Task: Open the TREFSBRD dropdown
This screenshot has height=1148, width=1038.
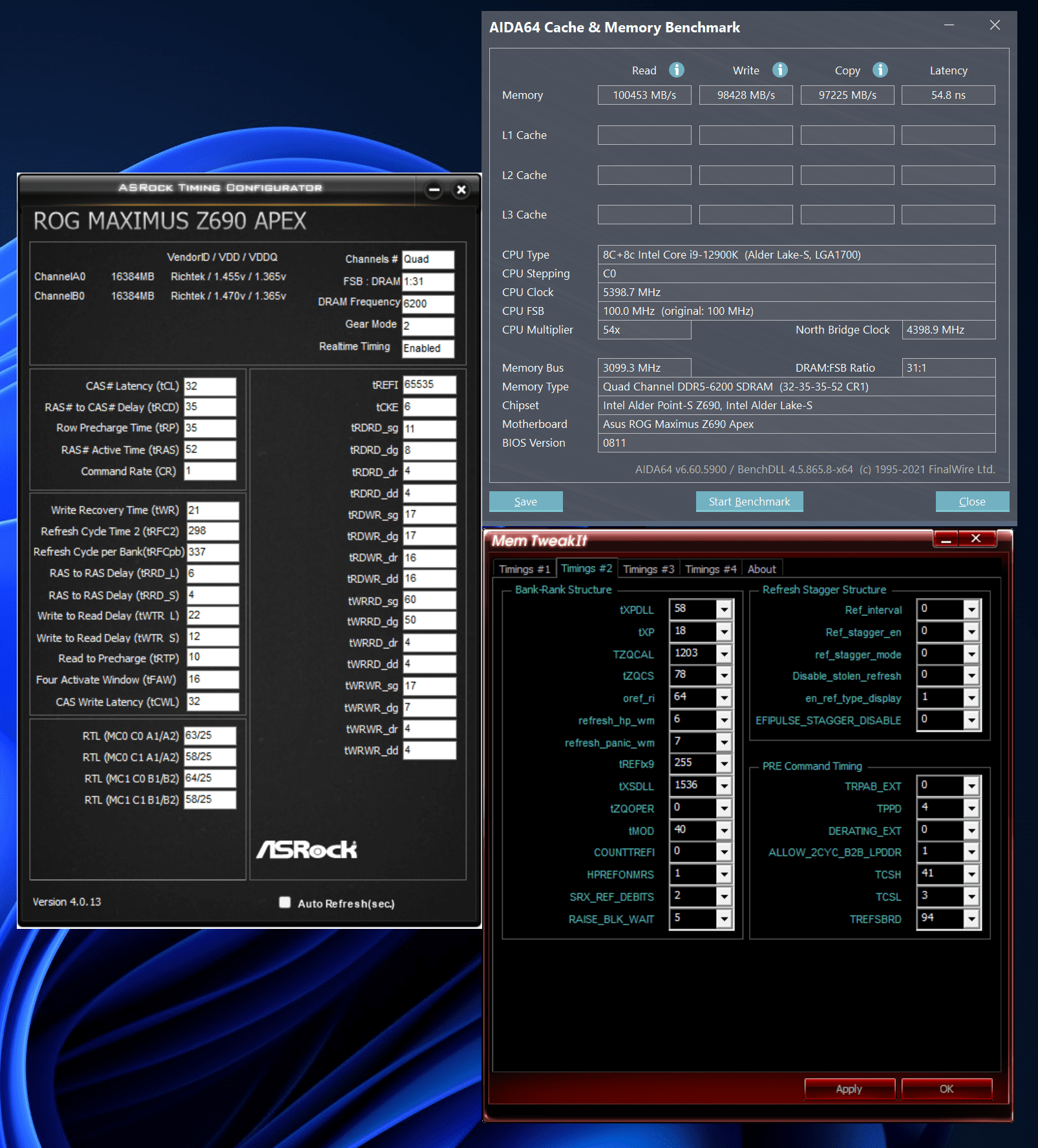Action: pos(971,919)
